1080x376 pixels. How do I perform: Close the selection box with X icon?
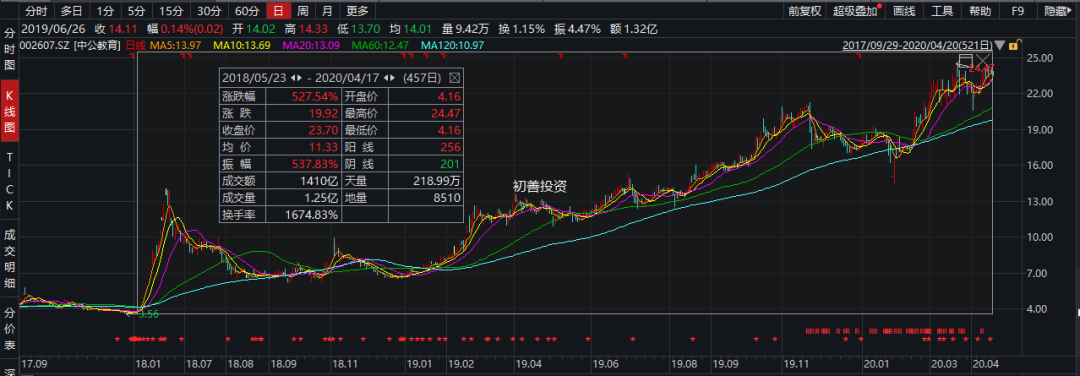point(983,61)
